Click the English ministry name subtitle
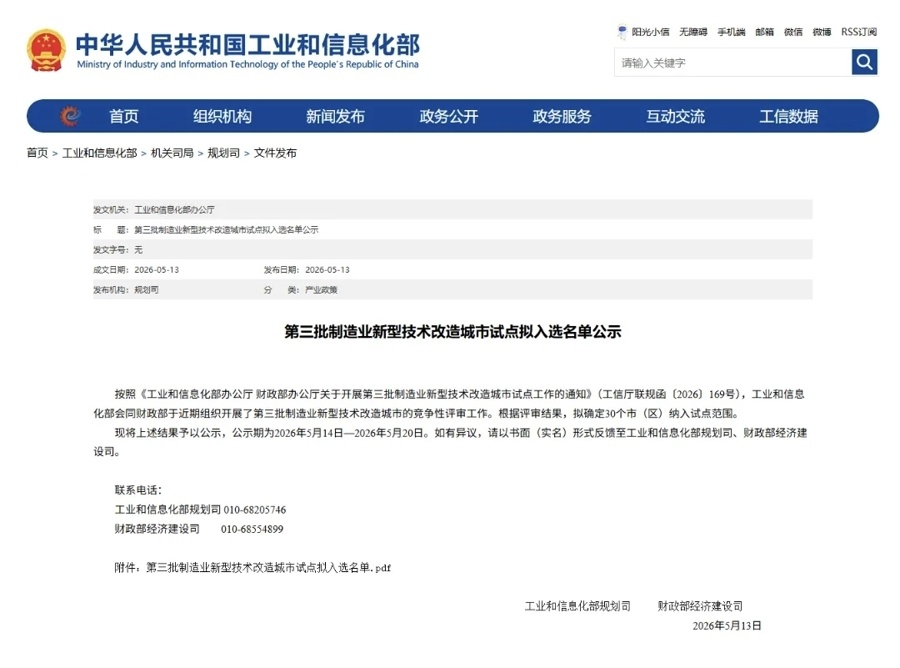Image resolution: width=900 pixels, height=668 pixels. 248,64
